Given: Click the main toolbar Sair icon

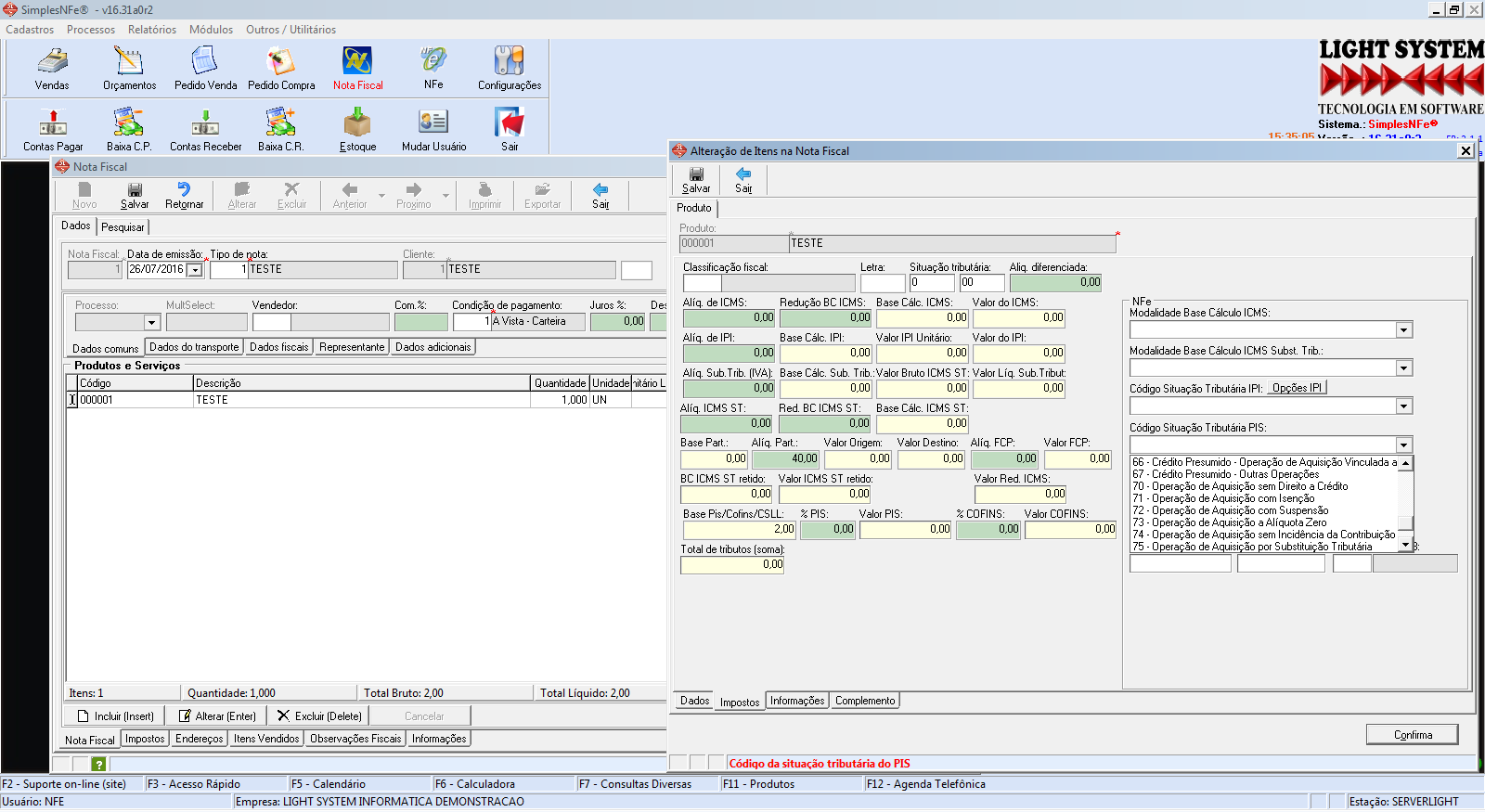Looking at the screenshot, I should 510,130.
